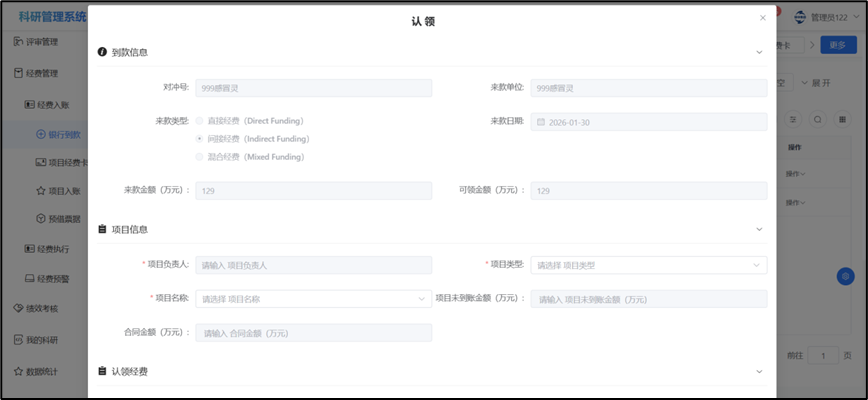Click the blue floating round button at right edge
Screen dimensions: 868x400
(x=845, y=276)
